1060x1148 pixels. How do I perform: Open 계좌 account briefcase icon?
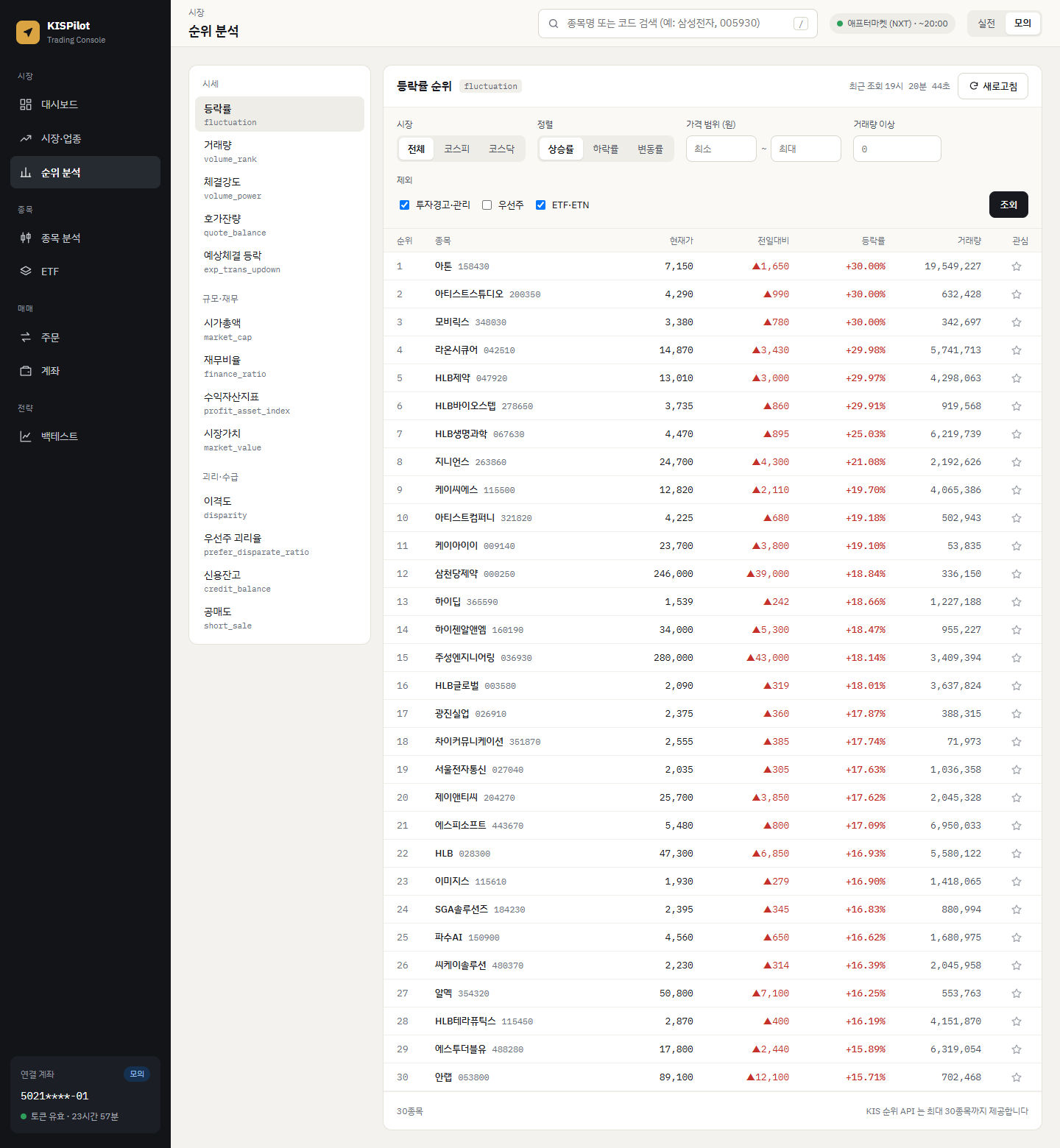(26, 371)
